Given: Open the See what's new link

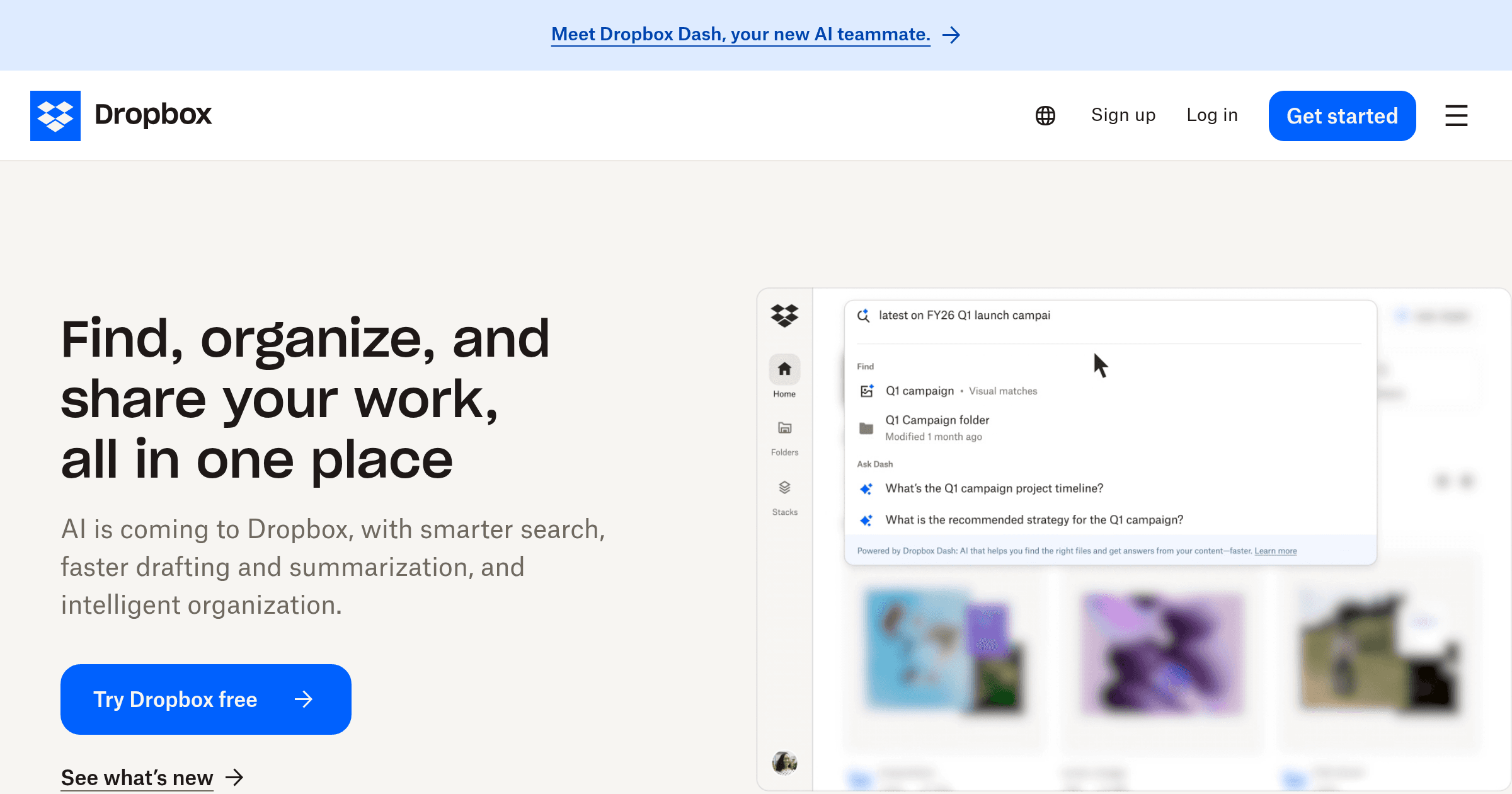Looking at the screenshot, I should click(137, 778).
